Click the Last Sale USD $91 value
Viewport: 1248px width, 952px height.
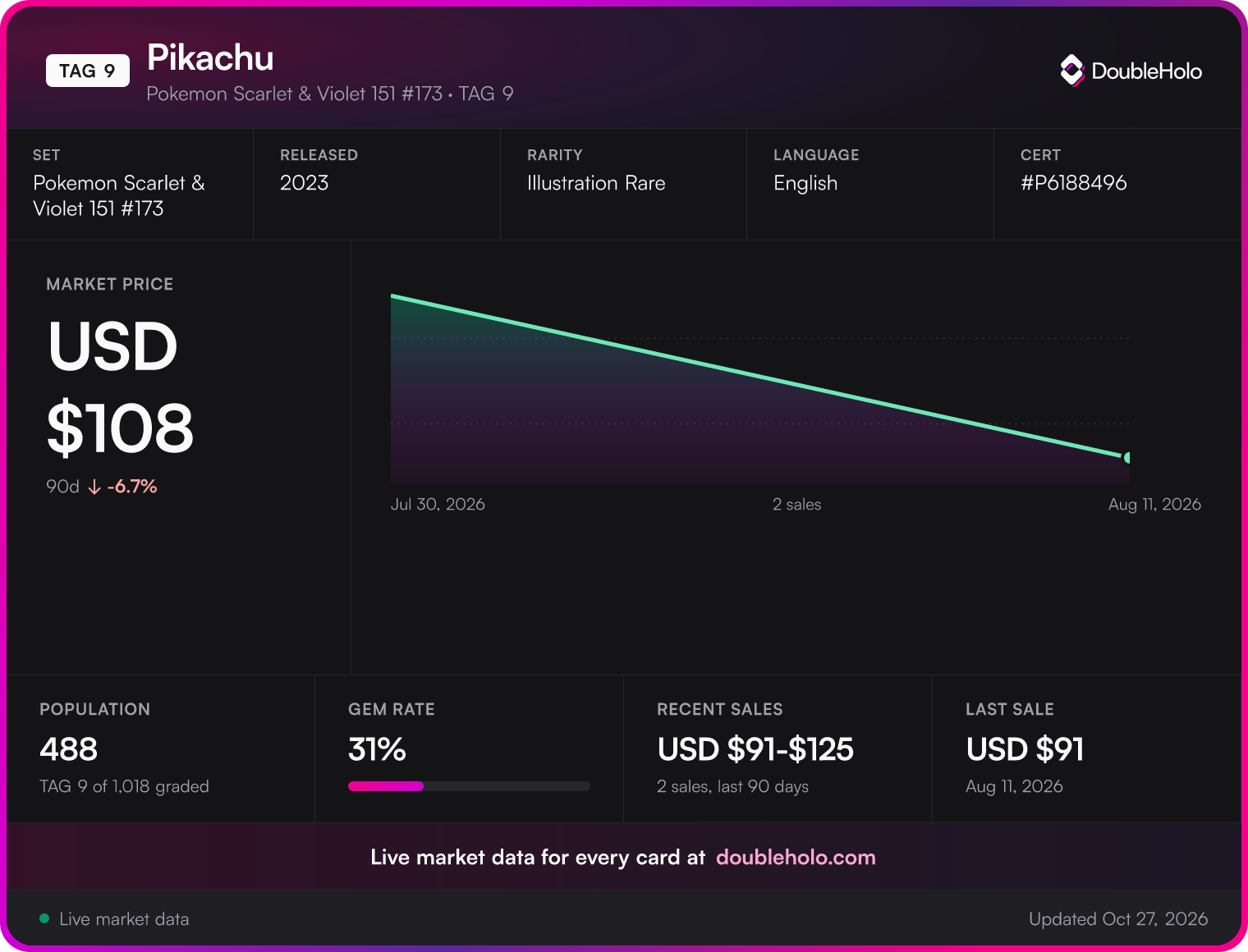pos(1025,749)
